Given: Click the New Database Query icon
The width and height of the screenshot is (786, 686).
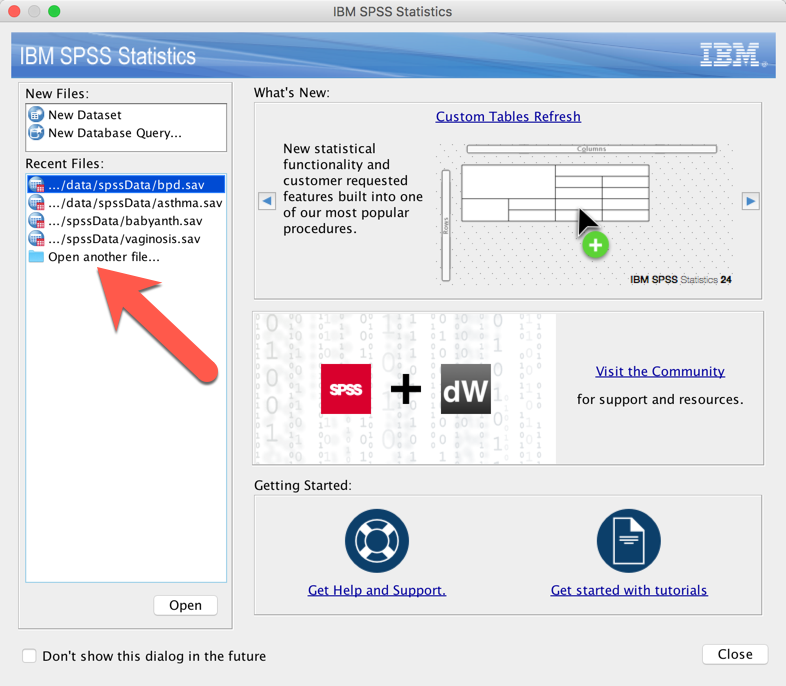Looking at the screenshot, I should [36, 133].
